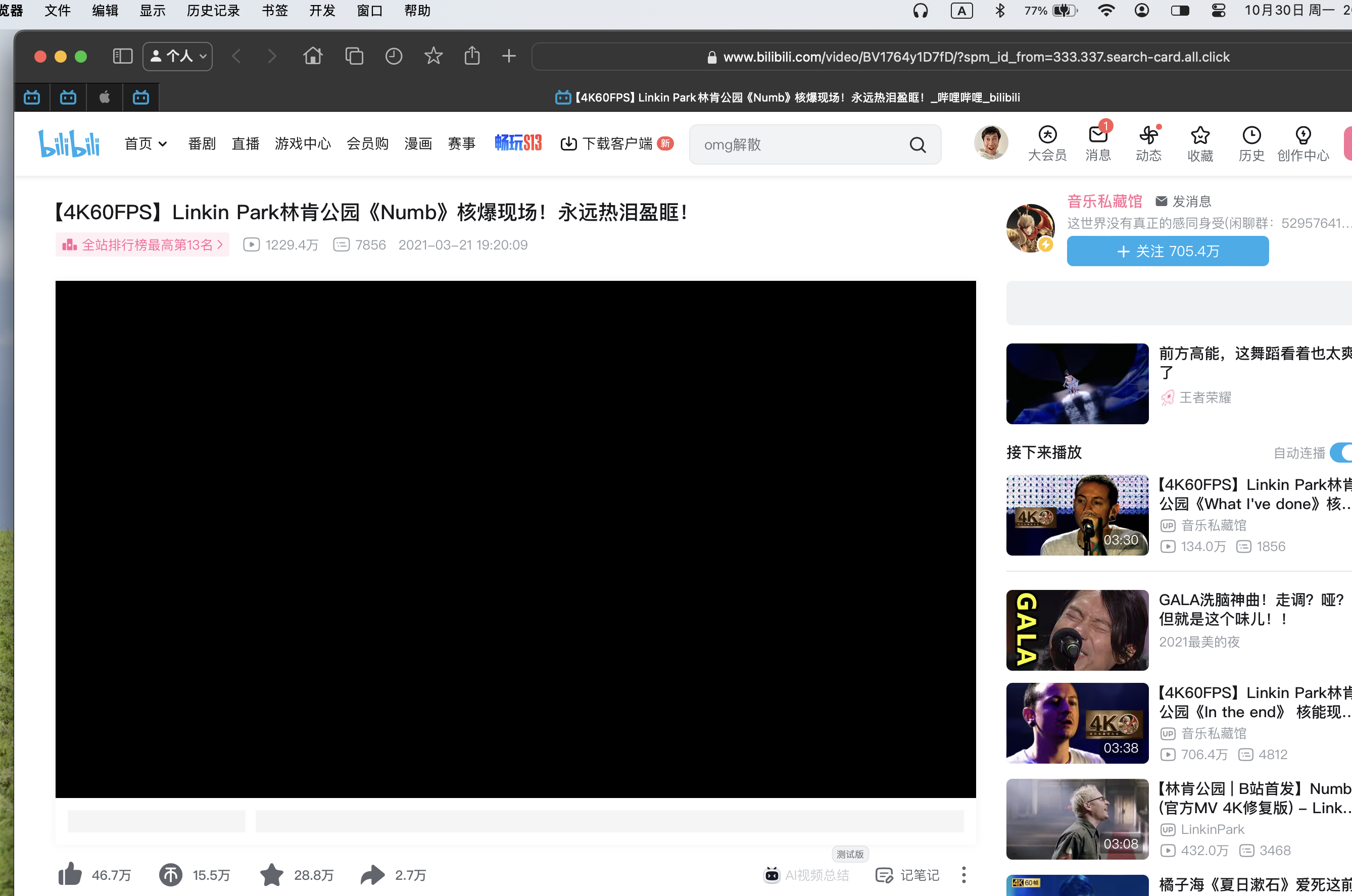Open the 音乐私藏馆 uploader link

(1104, 201)
